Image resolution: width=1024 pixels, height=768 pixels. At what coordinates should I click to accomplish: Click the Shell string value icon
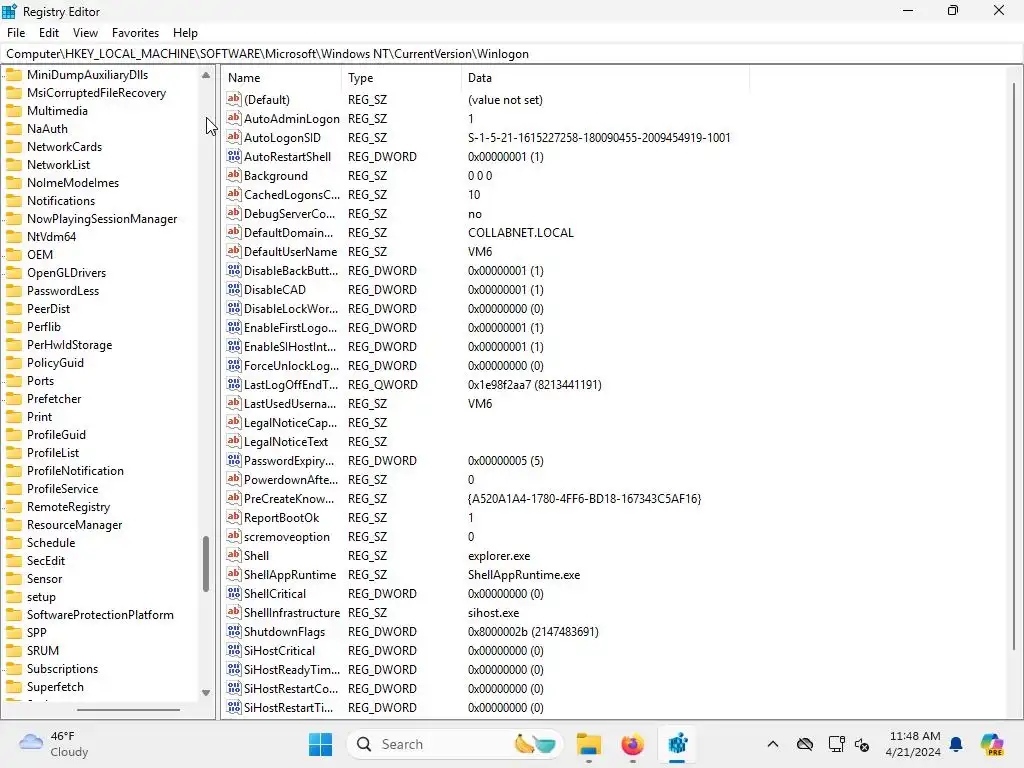[234, 555]
